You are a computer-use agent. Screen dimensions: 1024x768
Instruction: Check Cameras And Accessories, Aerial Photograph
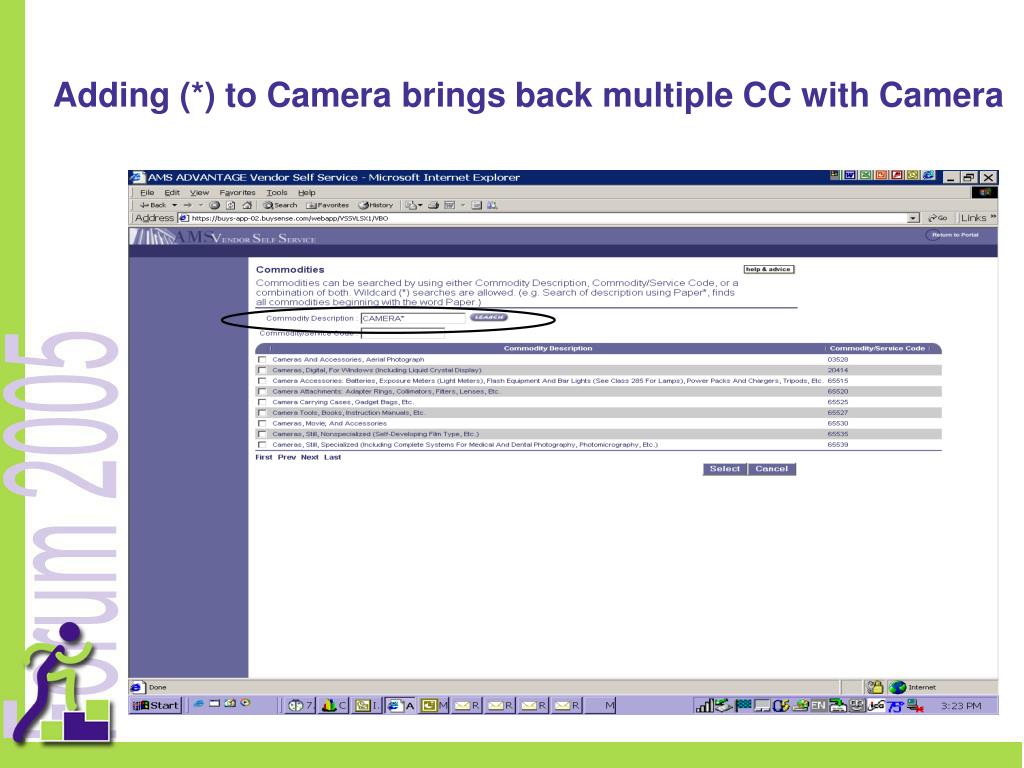pyautogui.click(x=262, y=360)
